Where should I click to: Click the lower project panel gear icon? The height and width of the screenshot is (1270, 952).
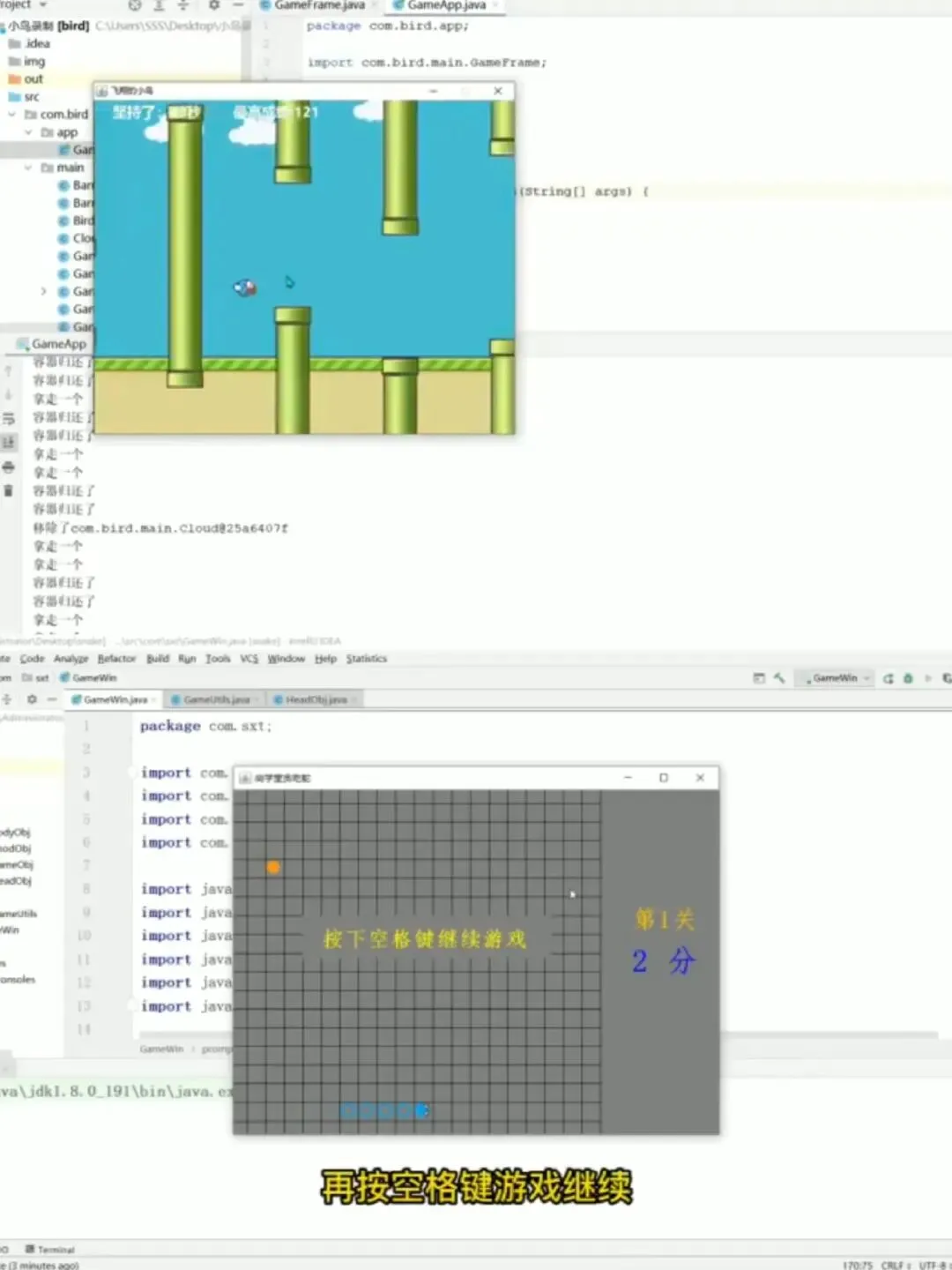pyautogui.click(x=32, y=699)
